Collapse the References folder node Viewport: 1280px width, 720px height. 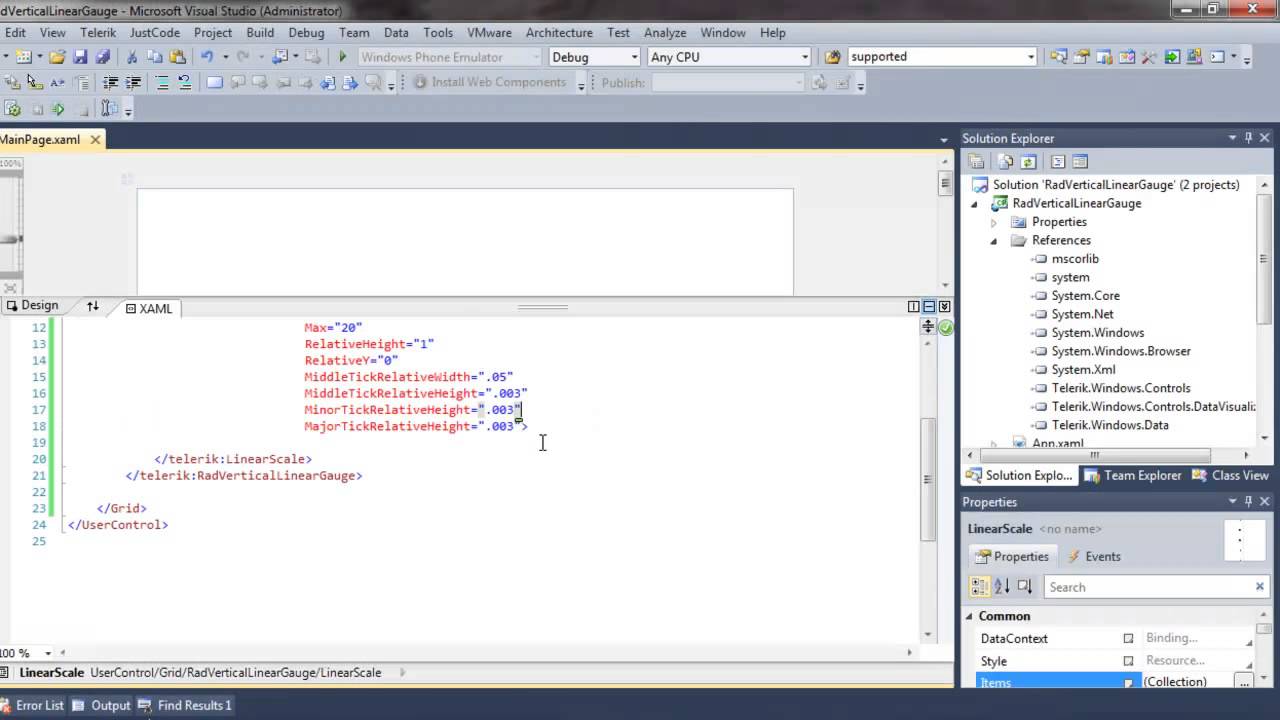(994, 241)
